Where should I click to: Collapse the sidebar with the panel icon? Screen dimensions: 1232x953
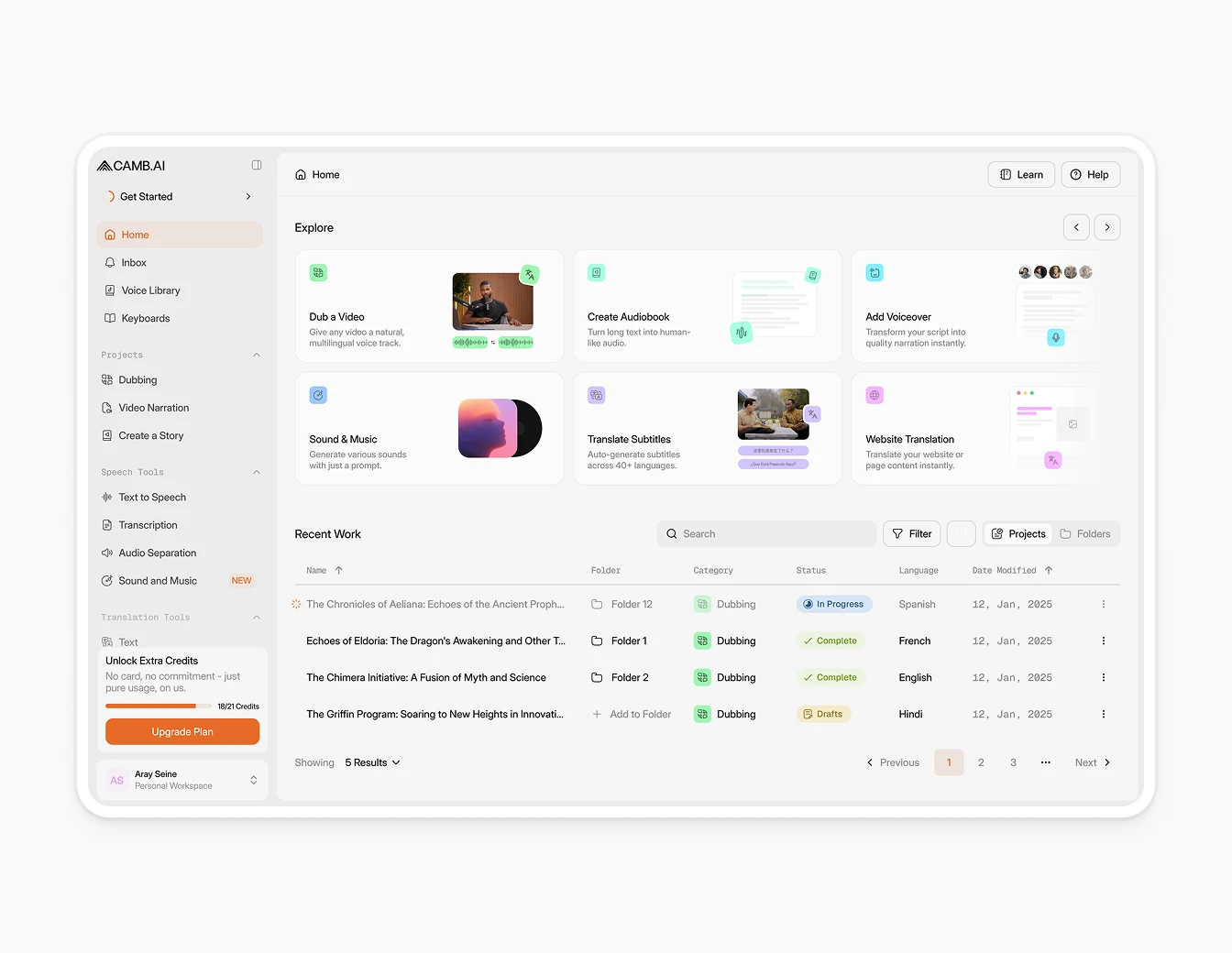click(x=257, y=165)
